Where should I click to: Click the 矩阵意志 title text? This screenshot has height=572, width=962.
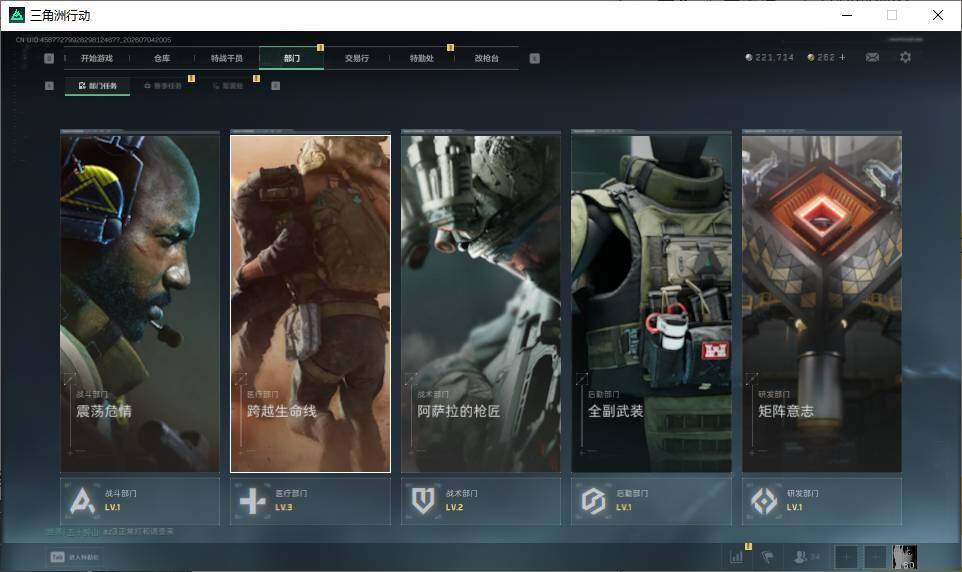(x=786, y=411)
